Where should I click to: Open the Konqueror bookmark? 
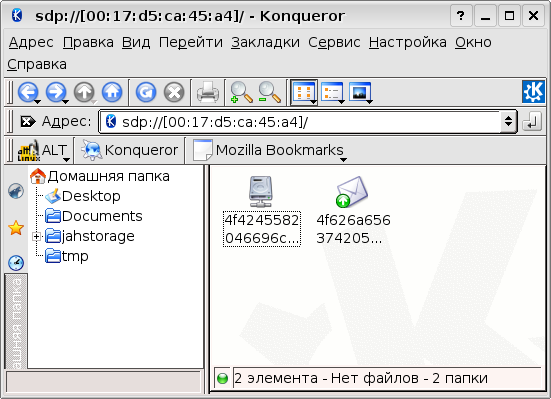coord(129,150)
